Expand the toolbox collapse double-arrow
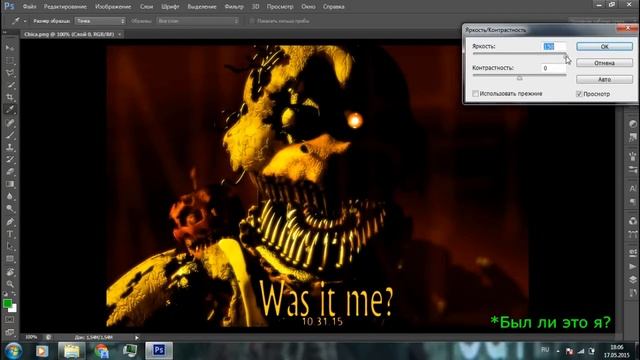This screenshot has height=360, width=640. pos(5,32)
